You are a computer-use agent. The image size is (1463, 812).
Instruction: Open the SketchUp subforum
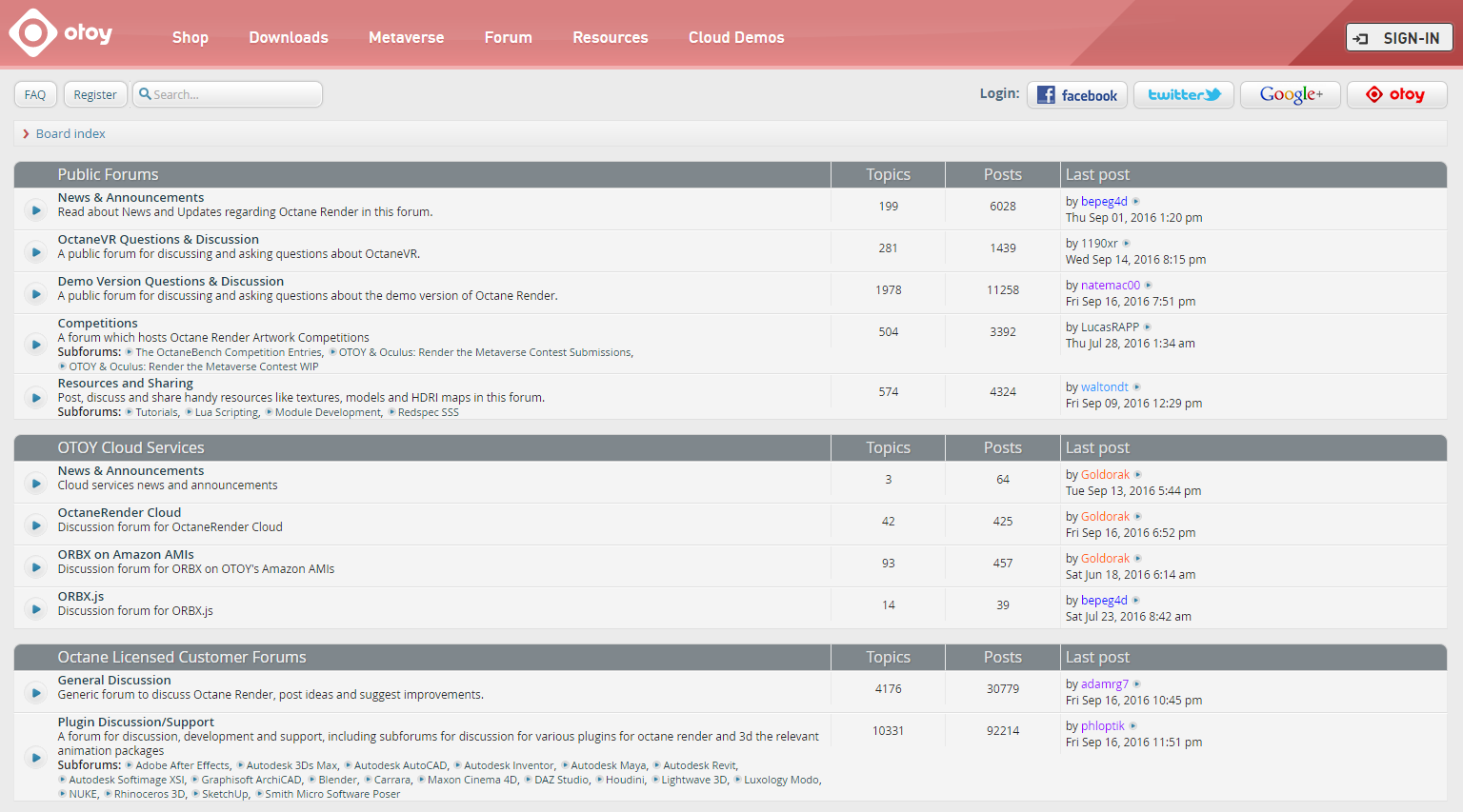tap(225, 795)
